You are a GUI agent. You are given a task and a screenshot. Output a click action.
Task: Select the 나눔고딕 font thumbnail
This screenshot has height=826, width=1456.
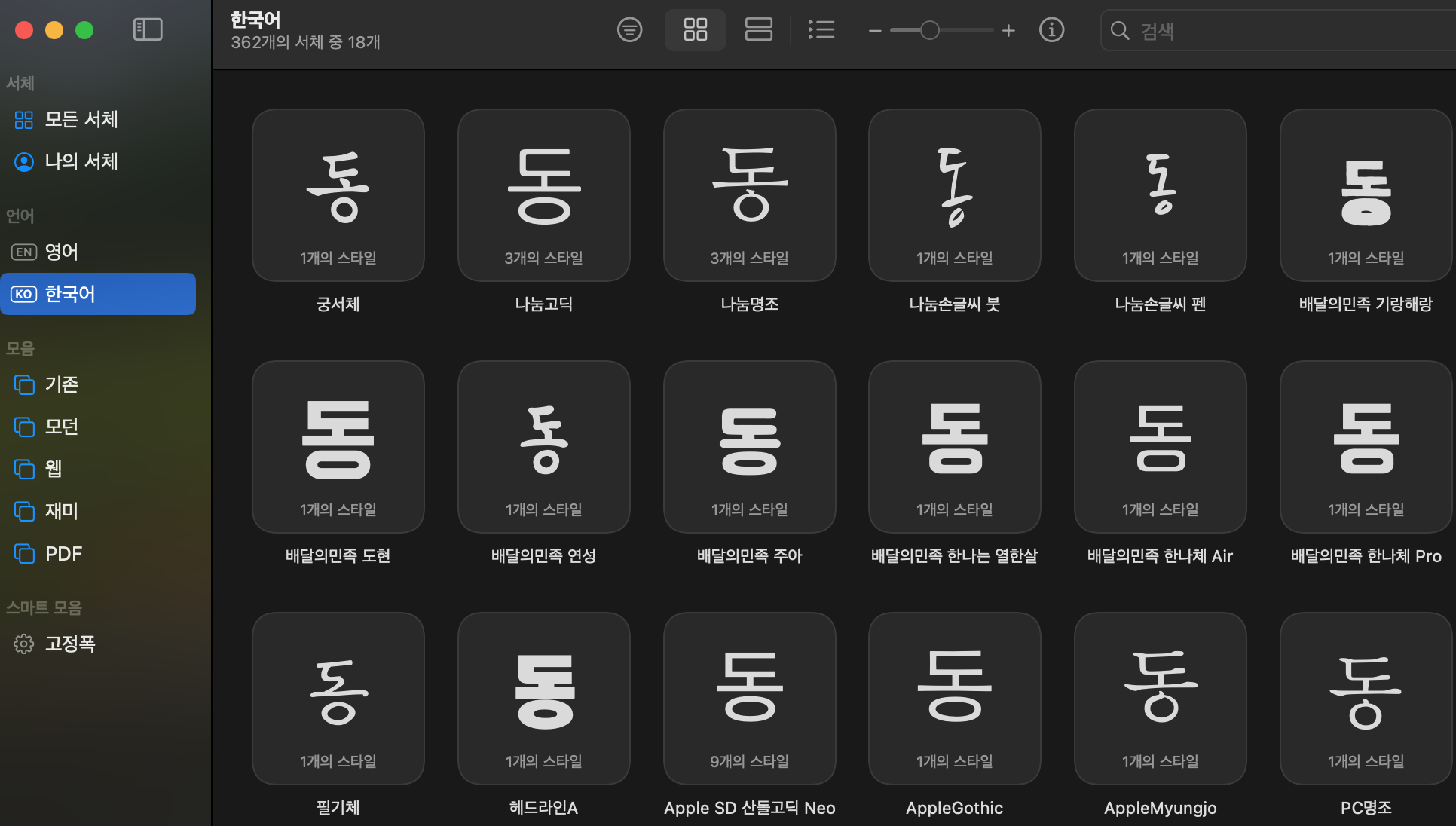(543, 195)
